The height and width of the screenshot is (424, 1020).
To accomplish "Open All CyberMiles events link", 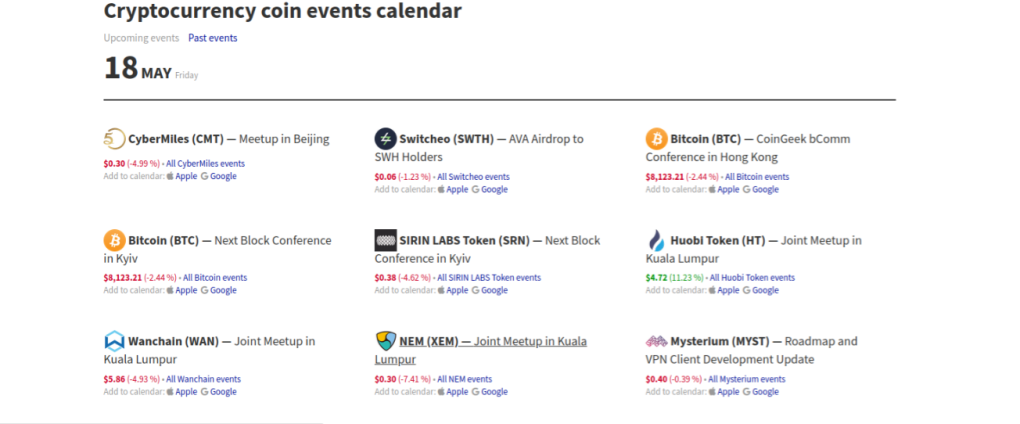I will tap(206, 164).
